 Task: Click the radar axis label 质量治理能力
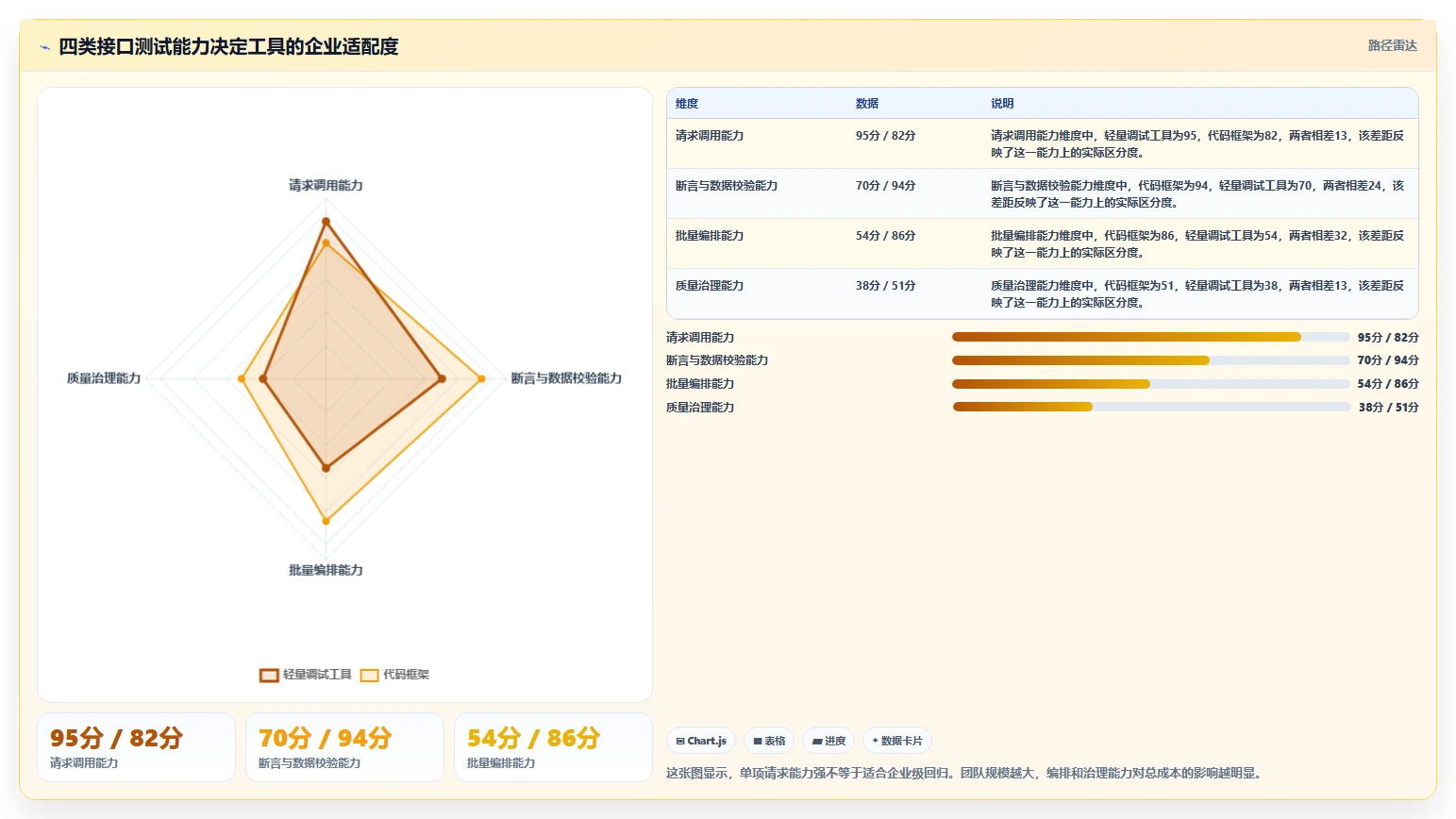pos(104,378)
